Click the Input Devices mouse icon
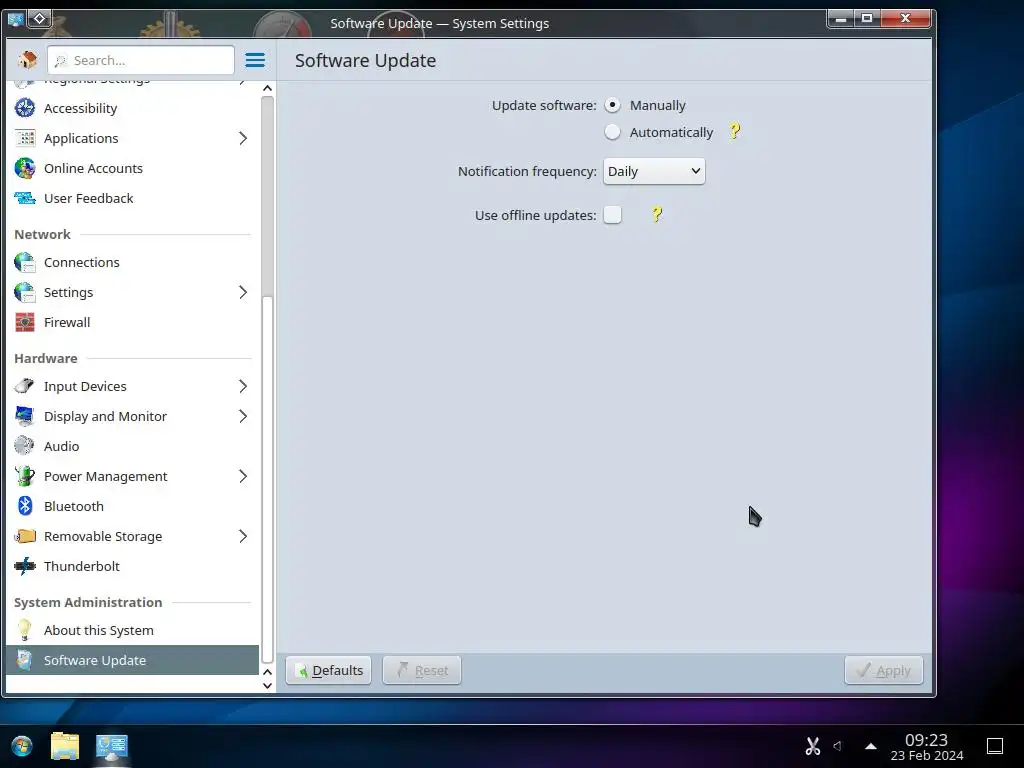The width and height of the screenshot is (1024, 768). (x=25, y=387)
